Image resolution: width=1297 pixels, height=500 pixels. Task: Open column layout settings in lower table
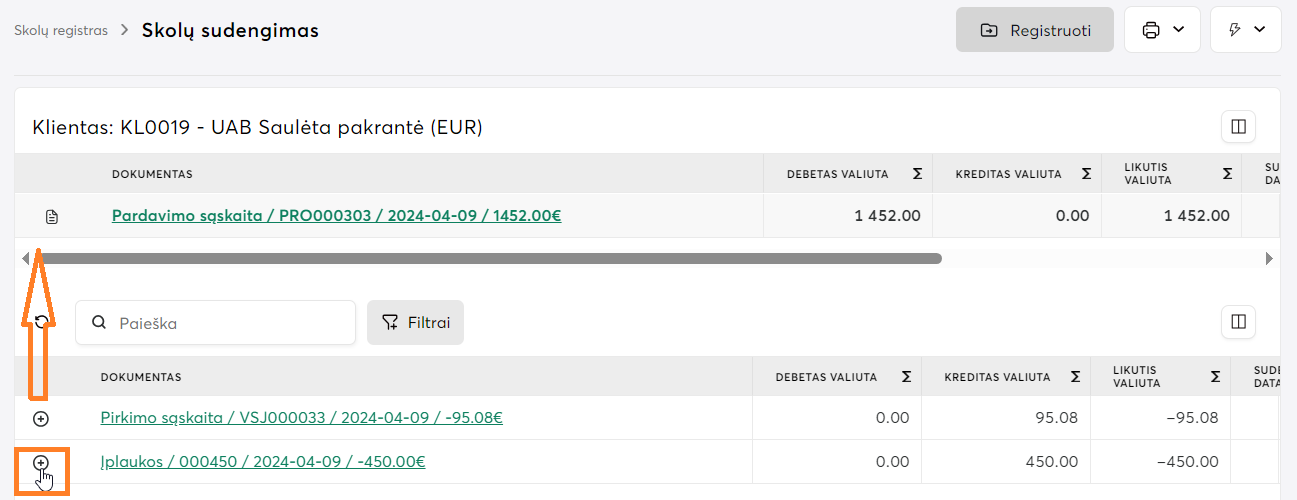(x=1238, y=322)
